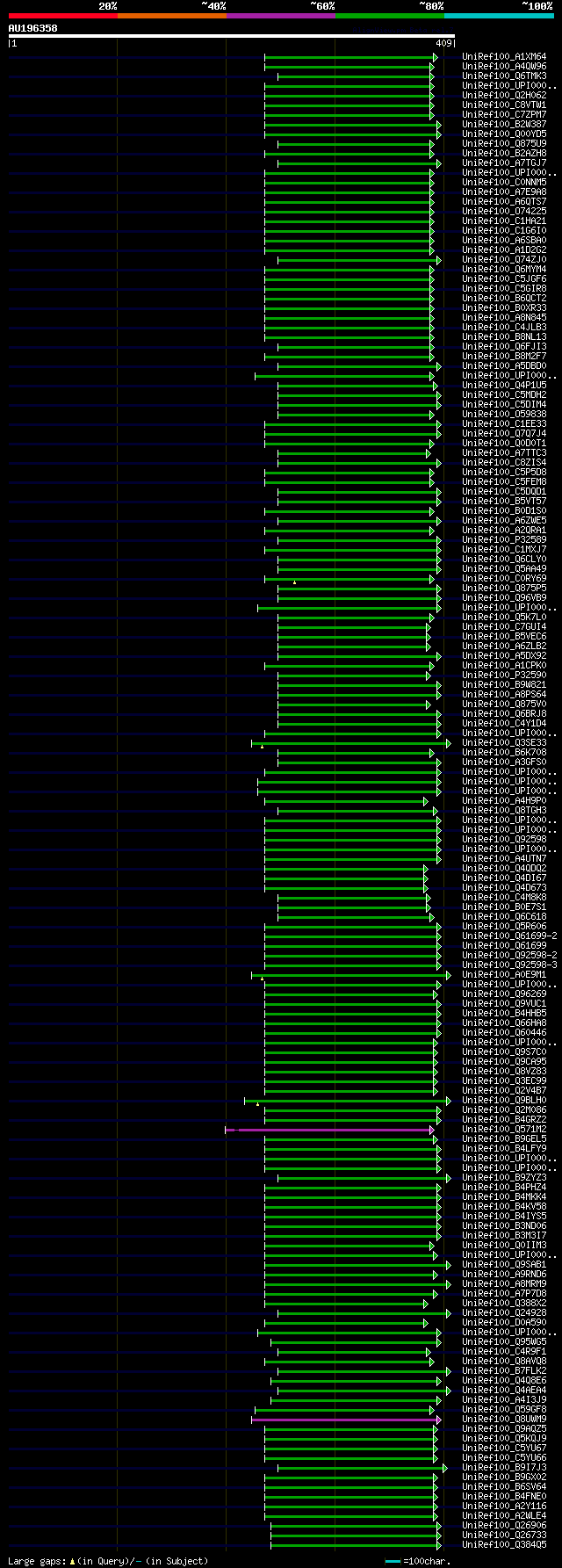Select hit label UniRef100_D0A590
Viewport: 562px width, 1568px height.
(x=504, y=1323)
